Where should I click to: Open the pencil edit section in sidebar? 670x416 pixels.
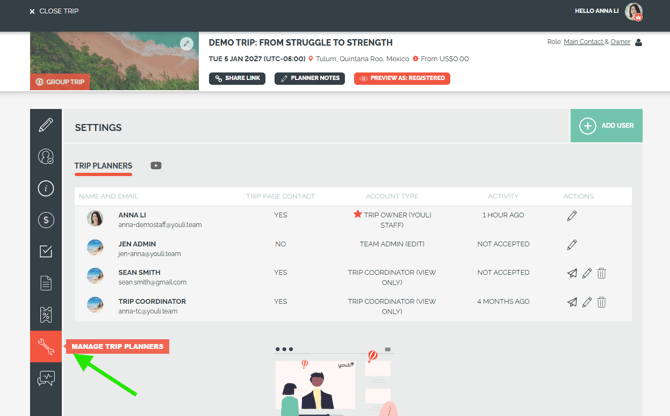pyautogui.click(x=46, y=125)
